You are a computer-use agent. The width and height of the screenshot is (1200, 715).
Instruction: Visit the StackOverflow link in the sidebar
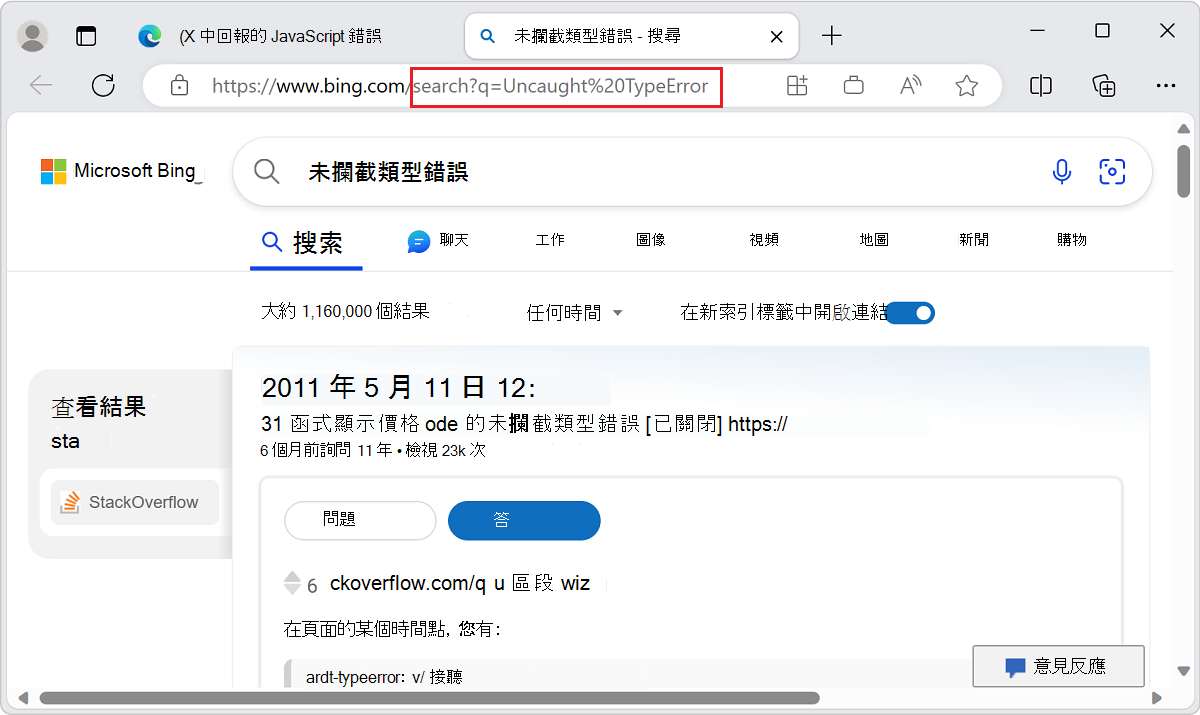(x=135, y=502)
